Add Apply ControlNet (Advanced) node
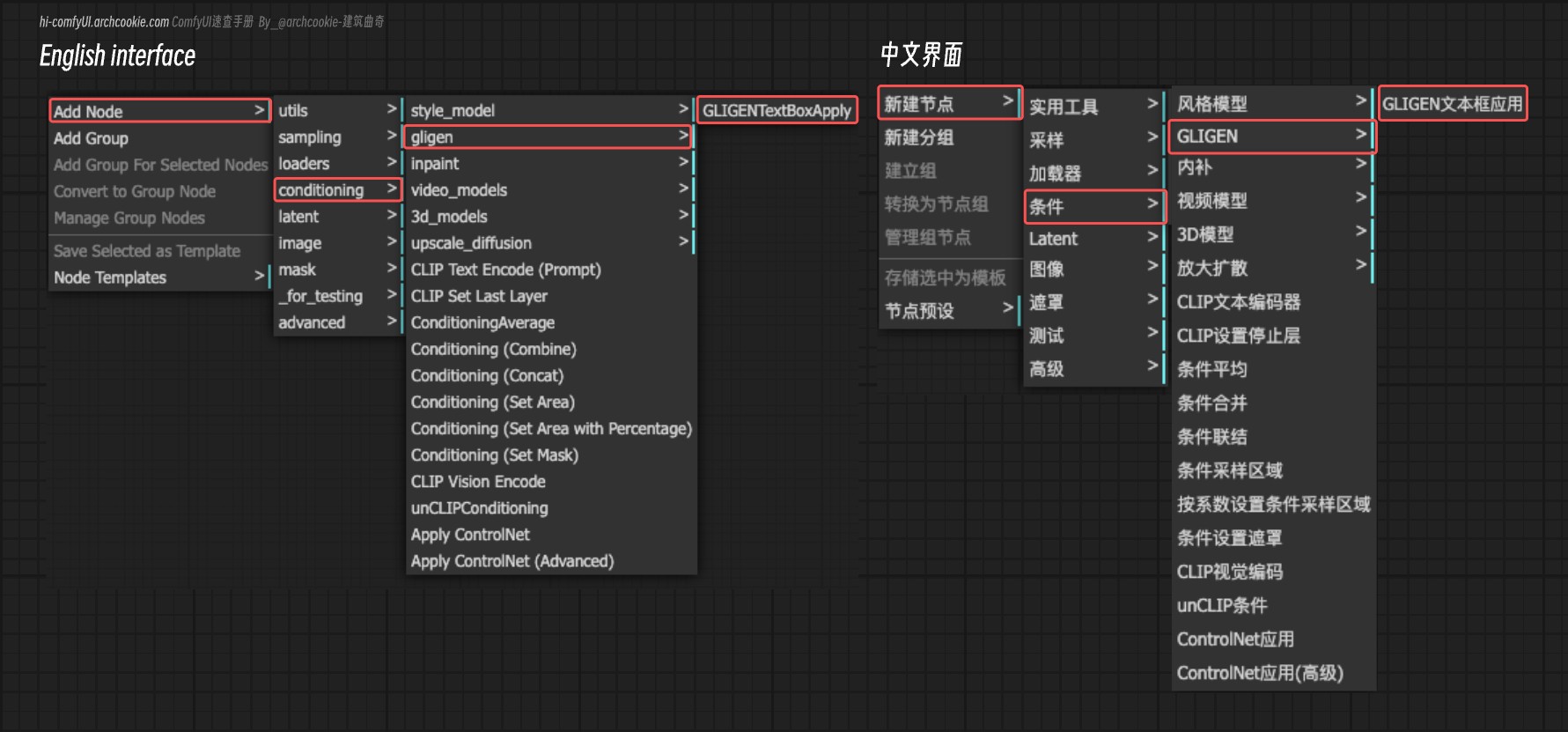The width and height of the screenshot is (1568, 732). (x=550, y=560)
